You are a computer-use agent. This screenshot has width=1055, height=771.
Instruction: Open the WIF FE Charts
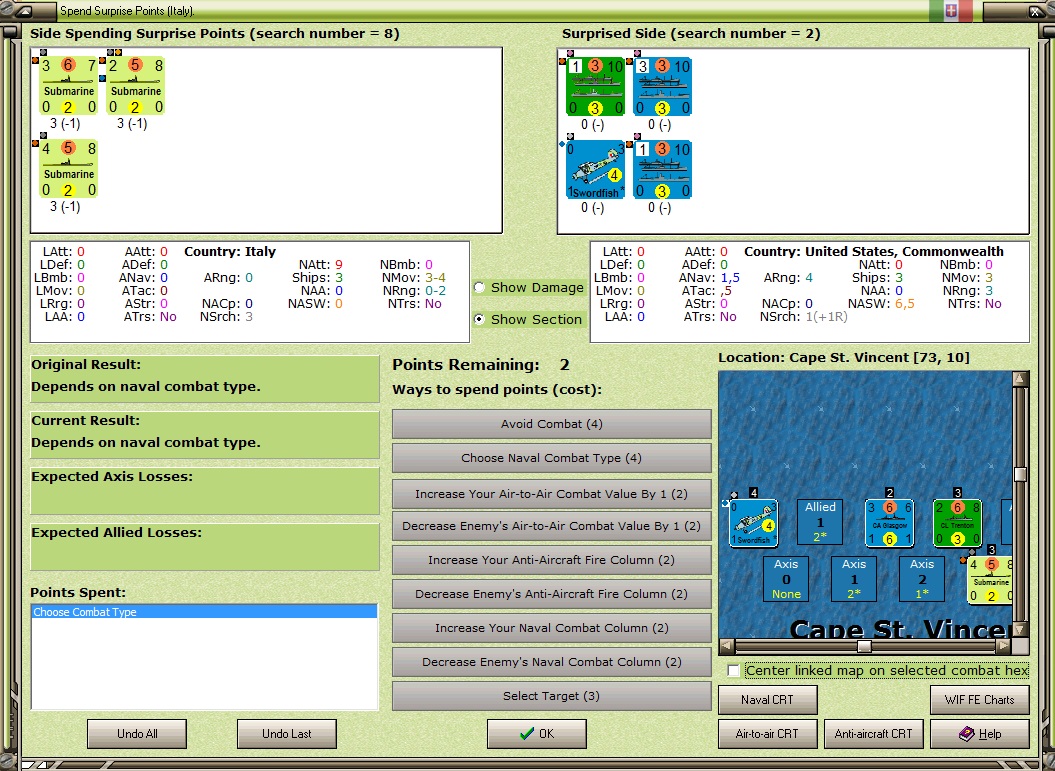tap(980, 700)
